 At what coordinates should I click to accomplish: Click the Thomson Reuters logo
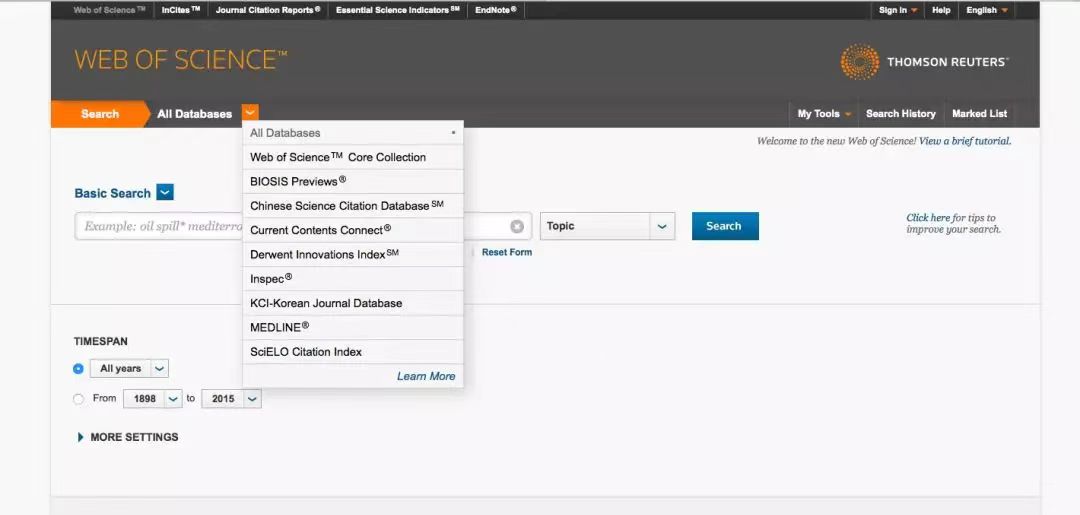coord(924,62)
